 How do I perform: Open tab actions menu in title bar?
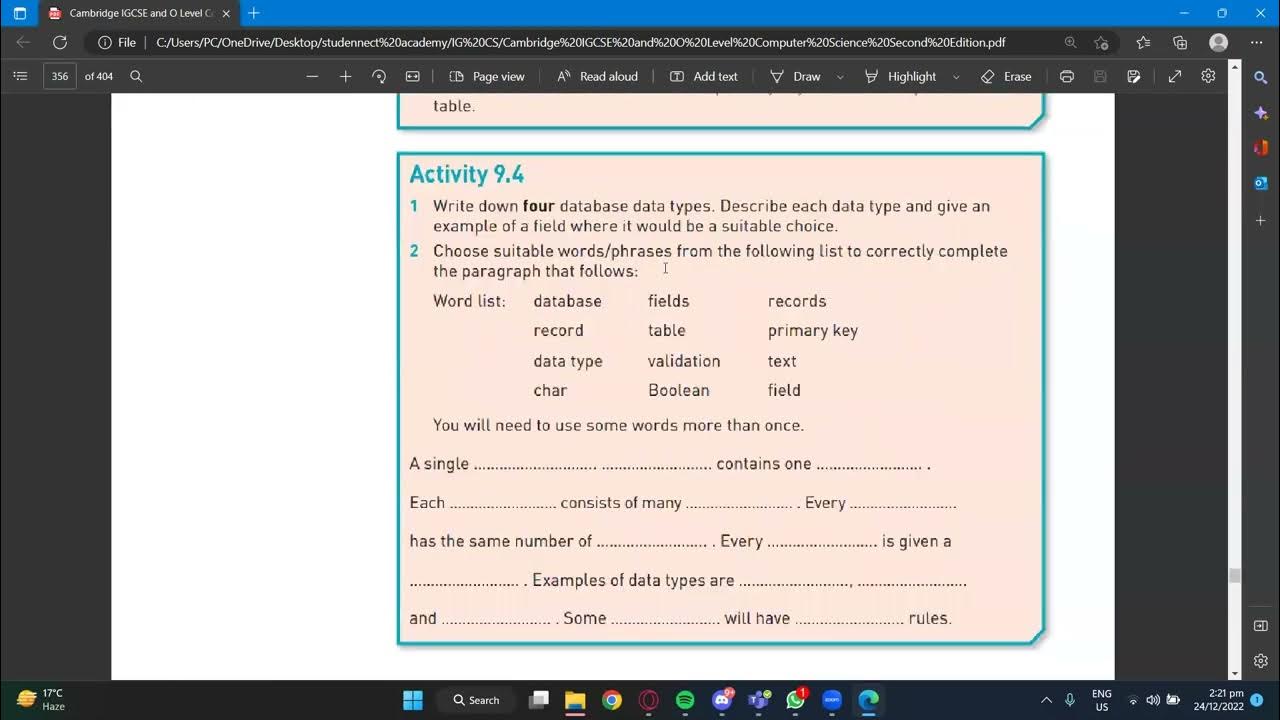tap(19, 13)
